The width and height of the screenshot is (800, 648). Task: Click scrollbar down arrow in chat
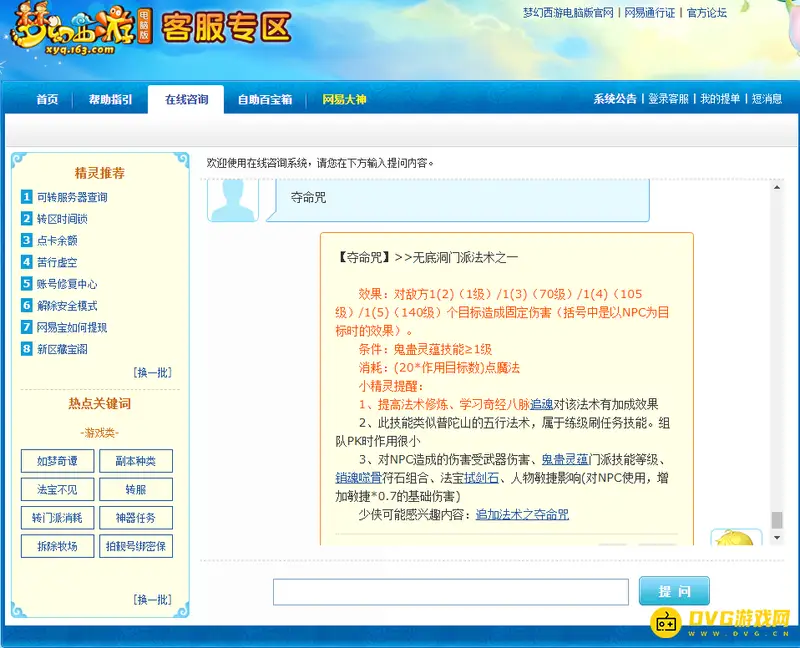(x=777, y=537)
